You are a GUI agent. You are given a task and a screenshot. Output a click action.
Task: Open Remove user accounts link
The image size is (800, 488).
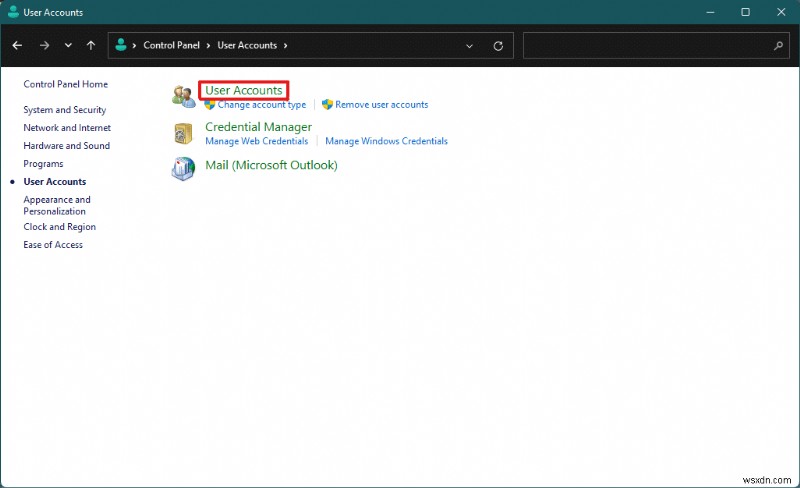382,105
